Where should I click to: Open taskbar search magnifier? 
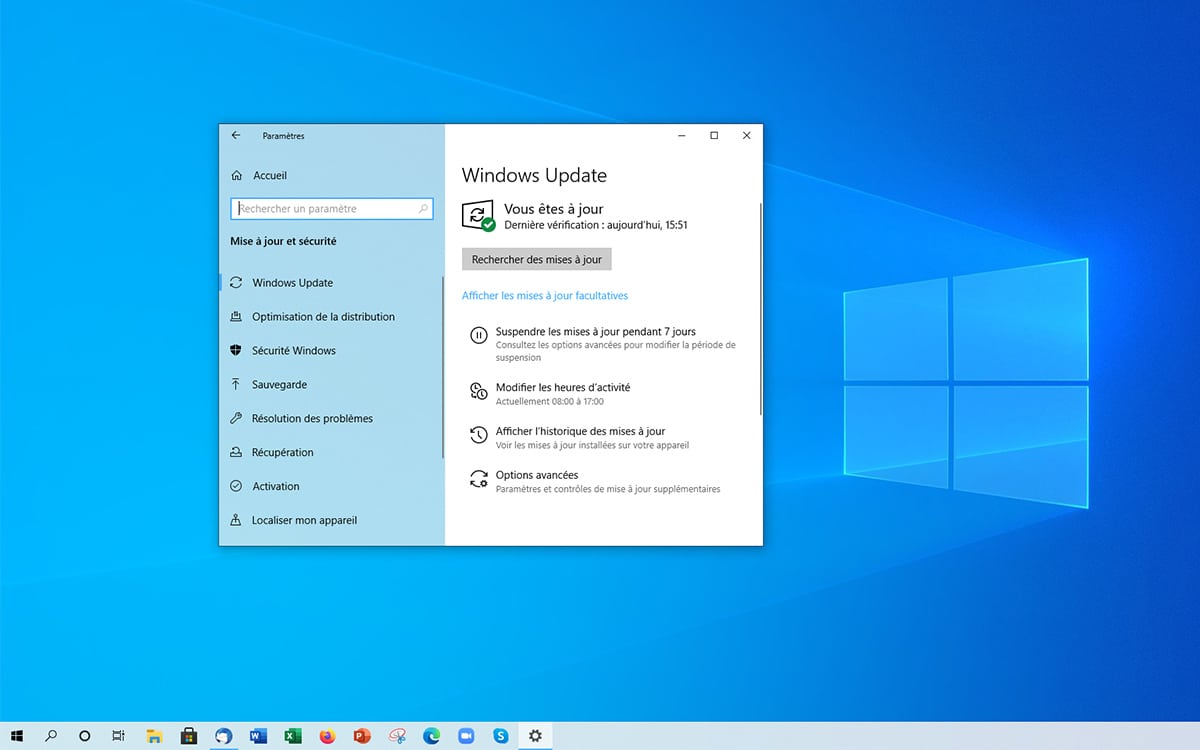pyautogui.click(x=52, y=736)
